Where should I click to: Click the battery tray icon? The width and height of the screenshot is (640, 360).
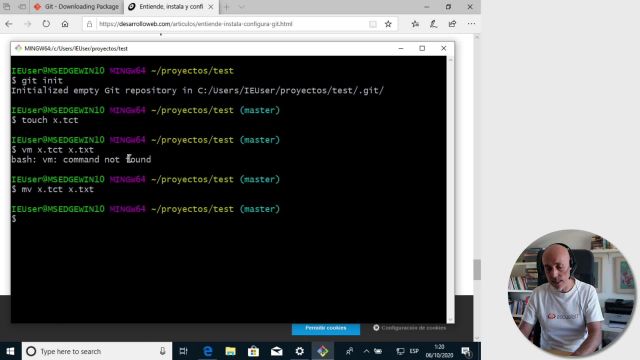pos(378,351)
